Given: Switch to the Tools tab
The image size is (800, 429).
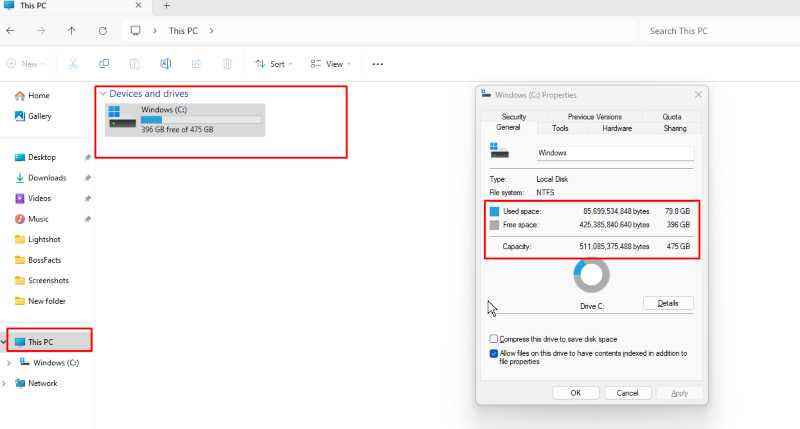Looking at the screenshot, I should (560, 128).
